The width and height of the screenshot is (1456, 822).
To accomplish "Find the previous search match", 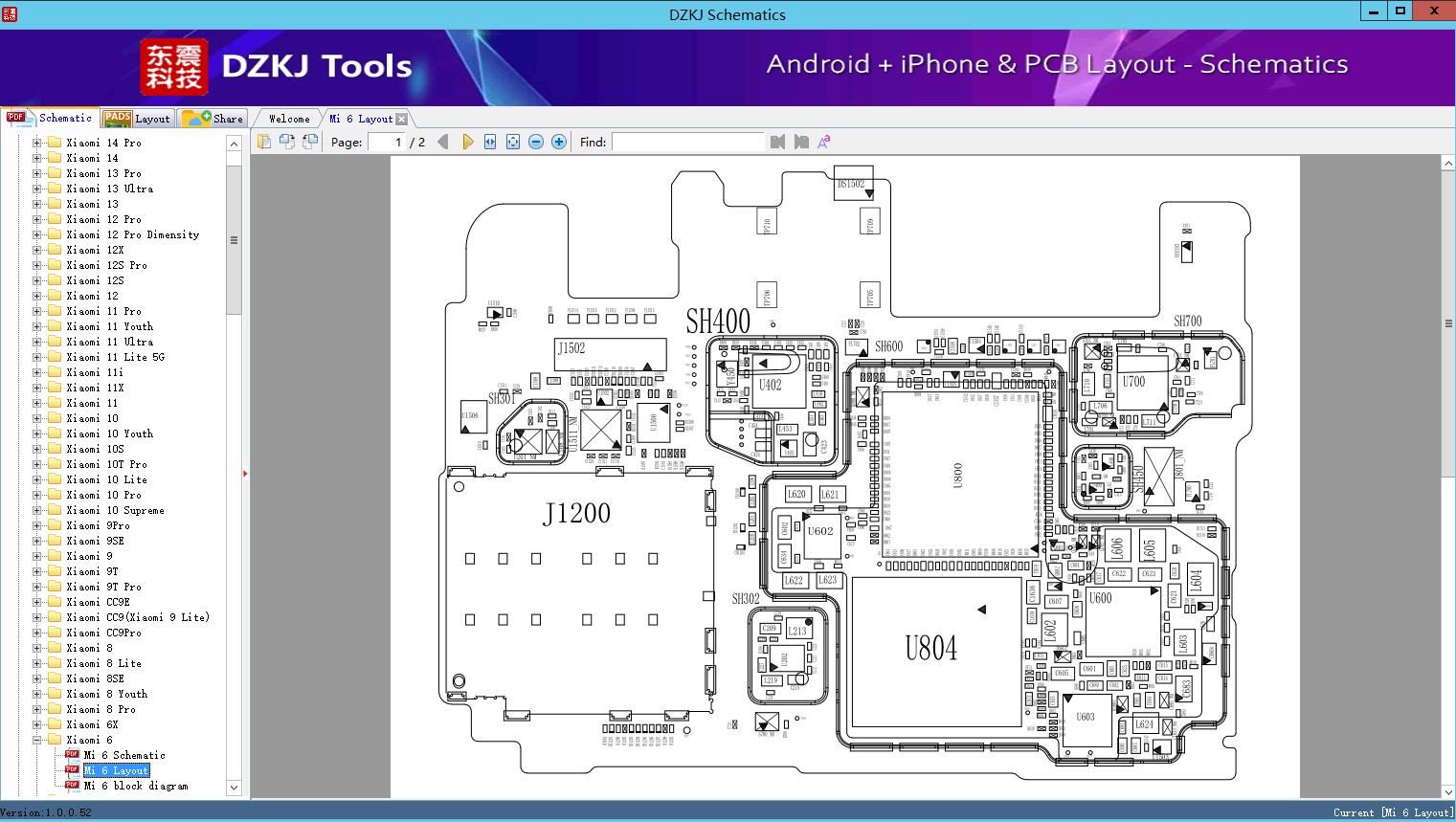I will click(777, 142).
